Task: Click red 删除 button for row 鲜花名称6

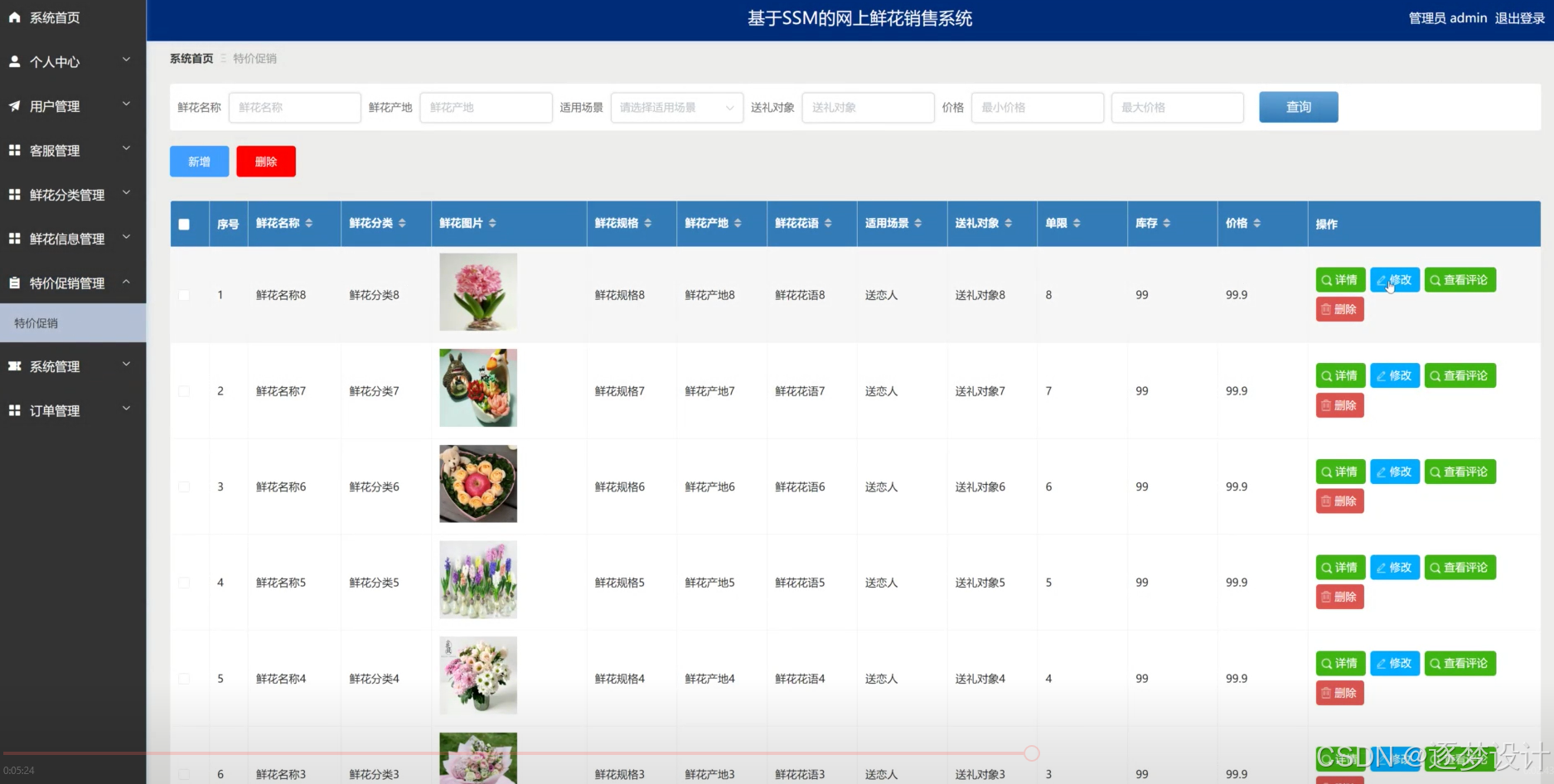Action: [1339, 501]
